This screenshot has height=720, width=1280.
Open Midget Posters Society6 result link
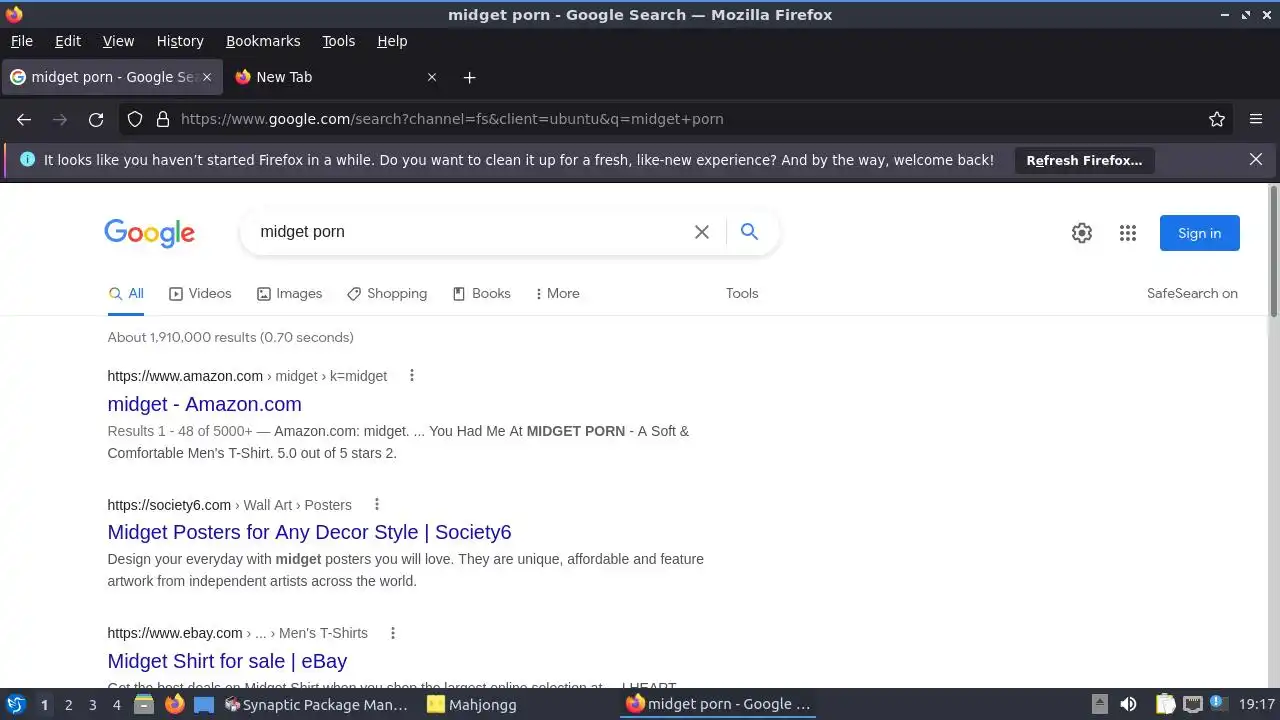pyautogui.click(x=309, y=532)
